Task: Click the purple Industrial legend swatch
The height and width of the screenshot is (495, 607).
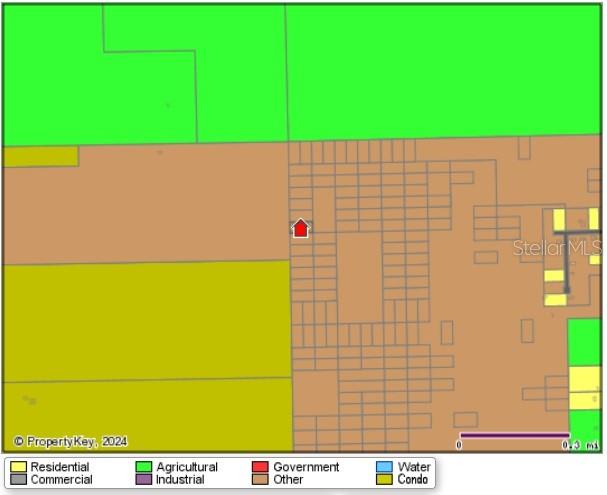Action: [143, 480]
